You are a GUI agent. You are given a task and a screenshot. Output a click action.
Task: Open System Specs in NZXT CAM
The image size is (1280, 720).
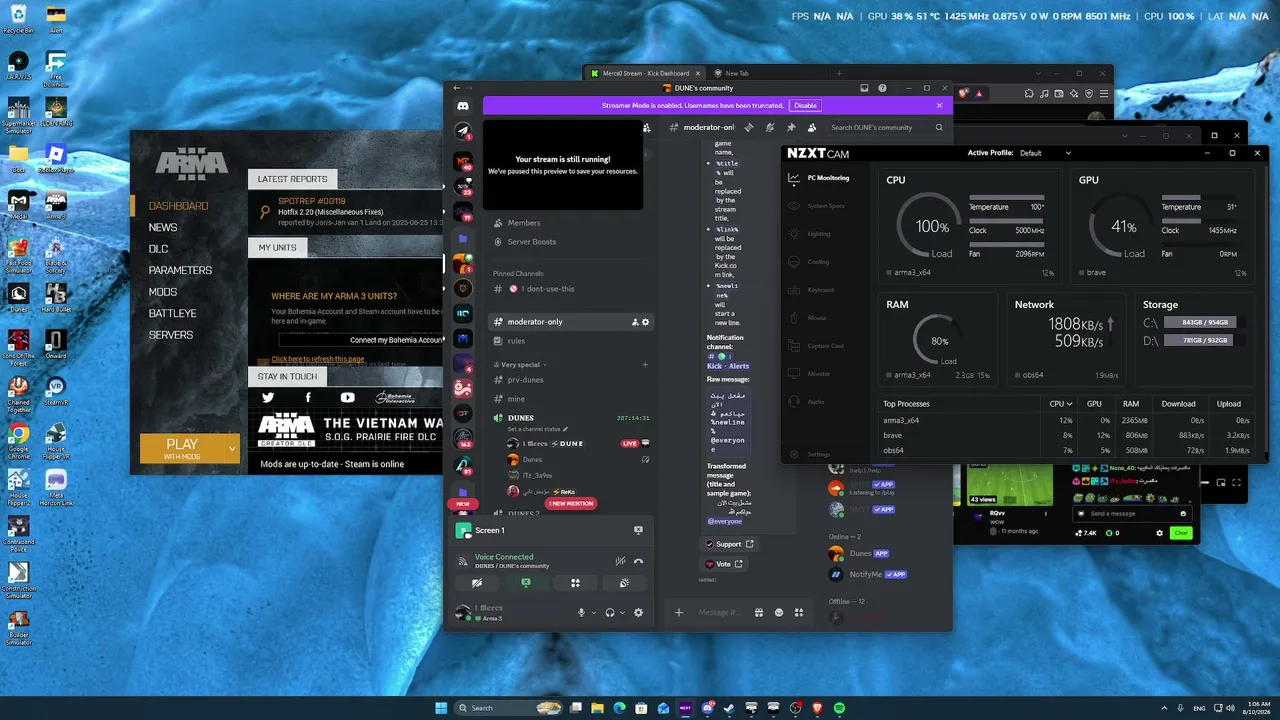coord(816,206)
